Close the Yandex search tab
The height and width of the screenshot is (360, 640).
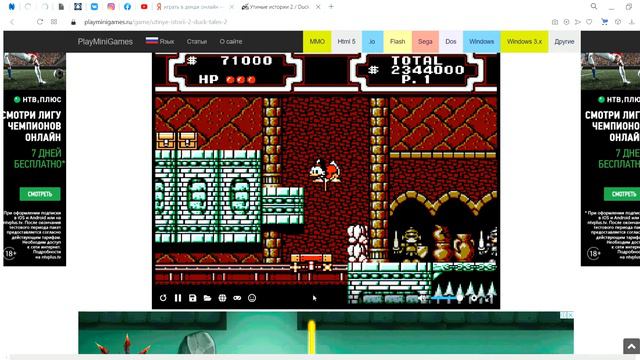tap(231, 7)
